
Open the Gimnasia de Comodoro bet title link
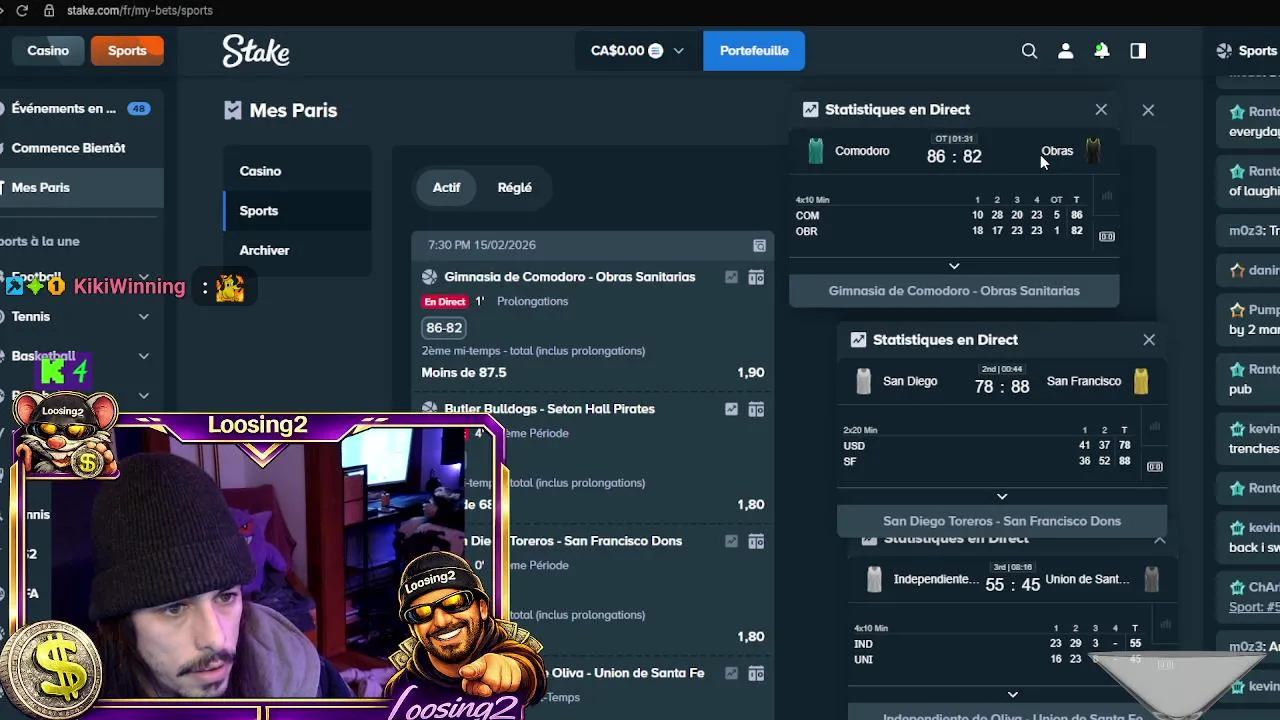coord(570,277)
